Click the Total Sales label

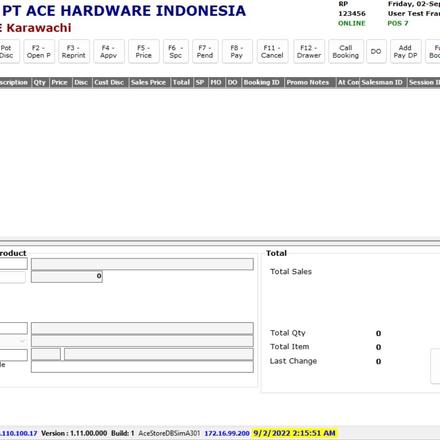coord(291,272)
